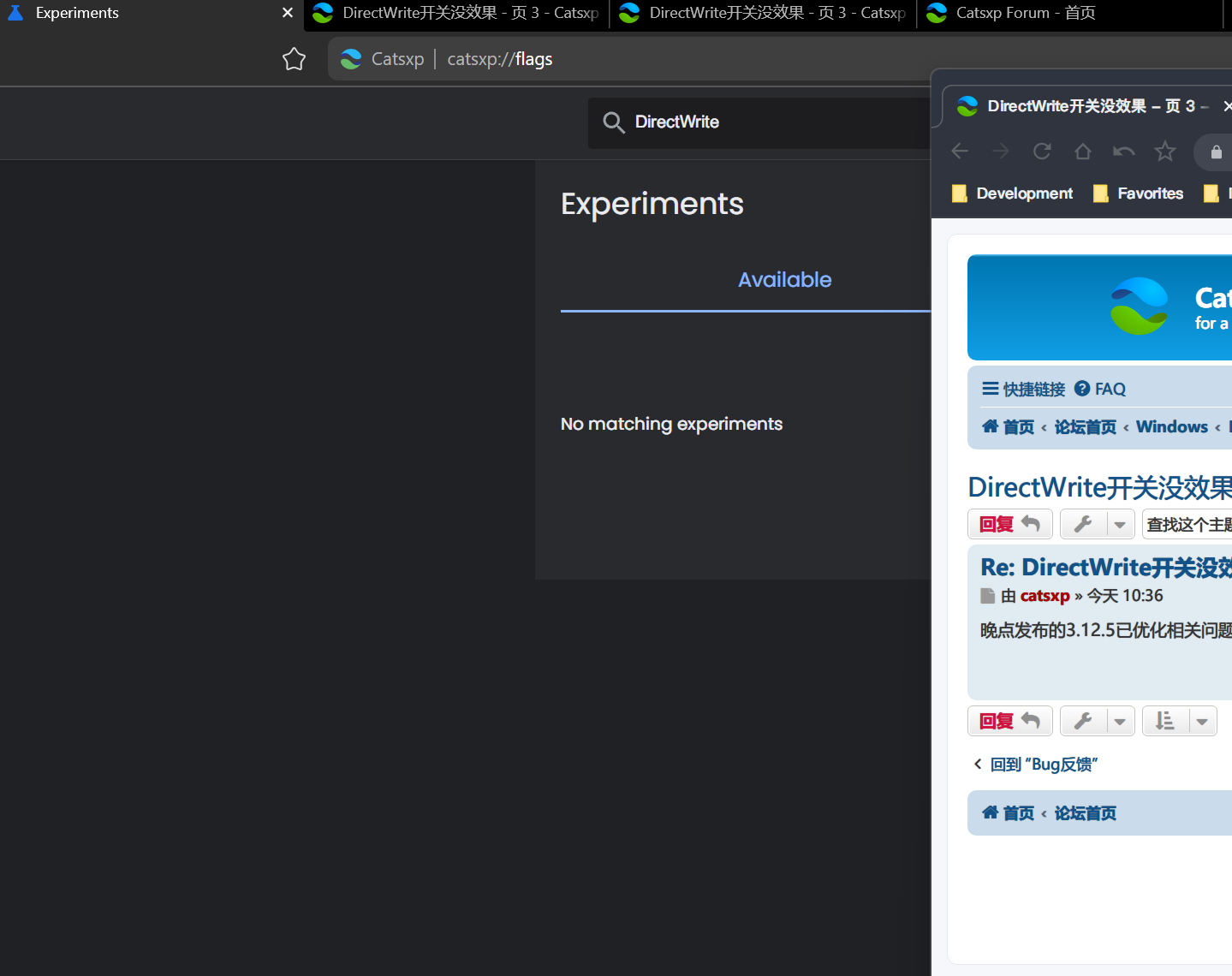Go to 论坛首页 in top breadcrumb

click(1085, 427)
